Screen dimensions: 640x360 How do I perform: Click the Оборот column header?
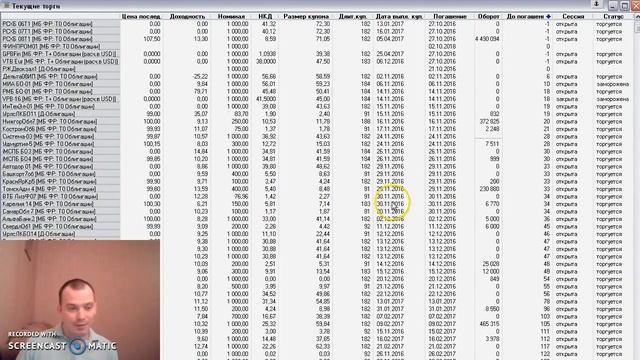tap(488, 16)
